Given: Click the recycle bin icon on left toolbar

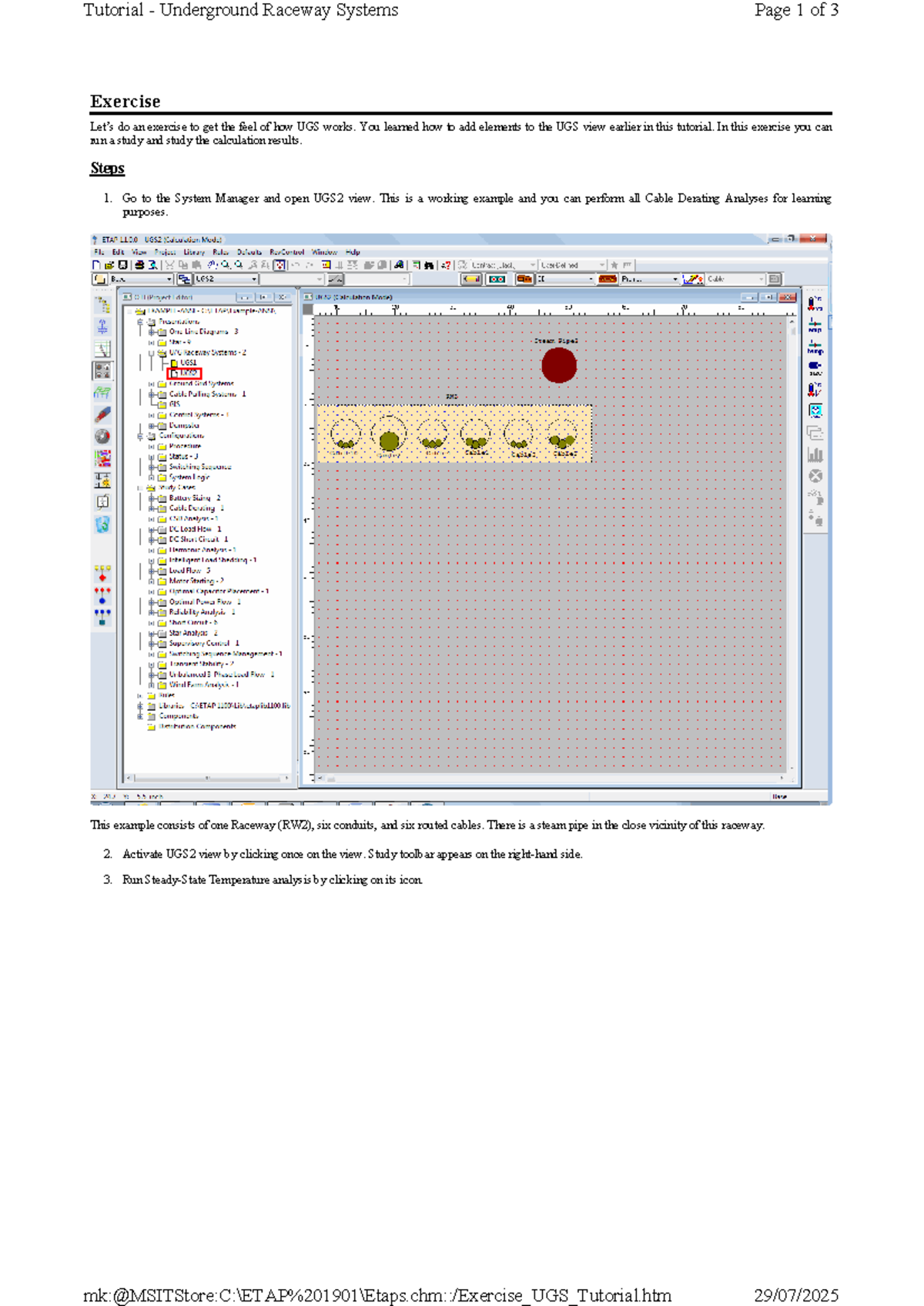Looking at the screenshot, I should [102, 524].
